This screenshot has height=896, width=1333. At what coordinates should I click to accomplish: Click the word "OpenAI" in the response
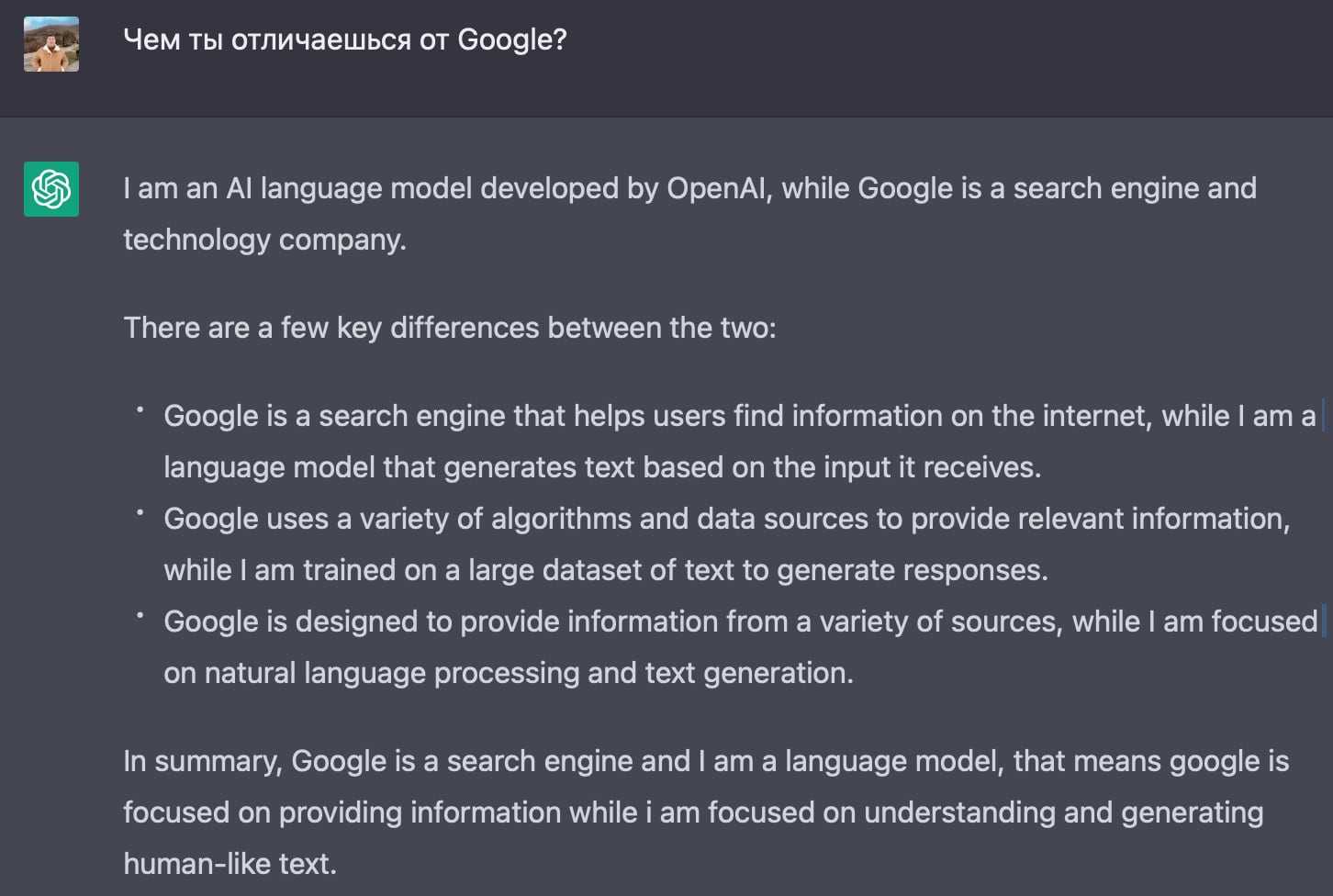(719, 188)
